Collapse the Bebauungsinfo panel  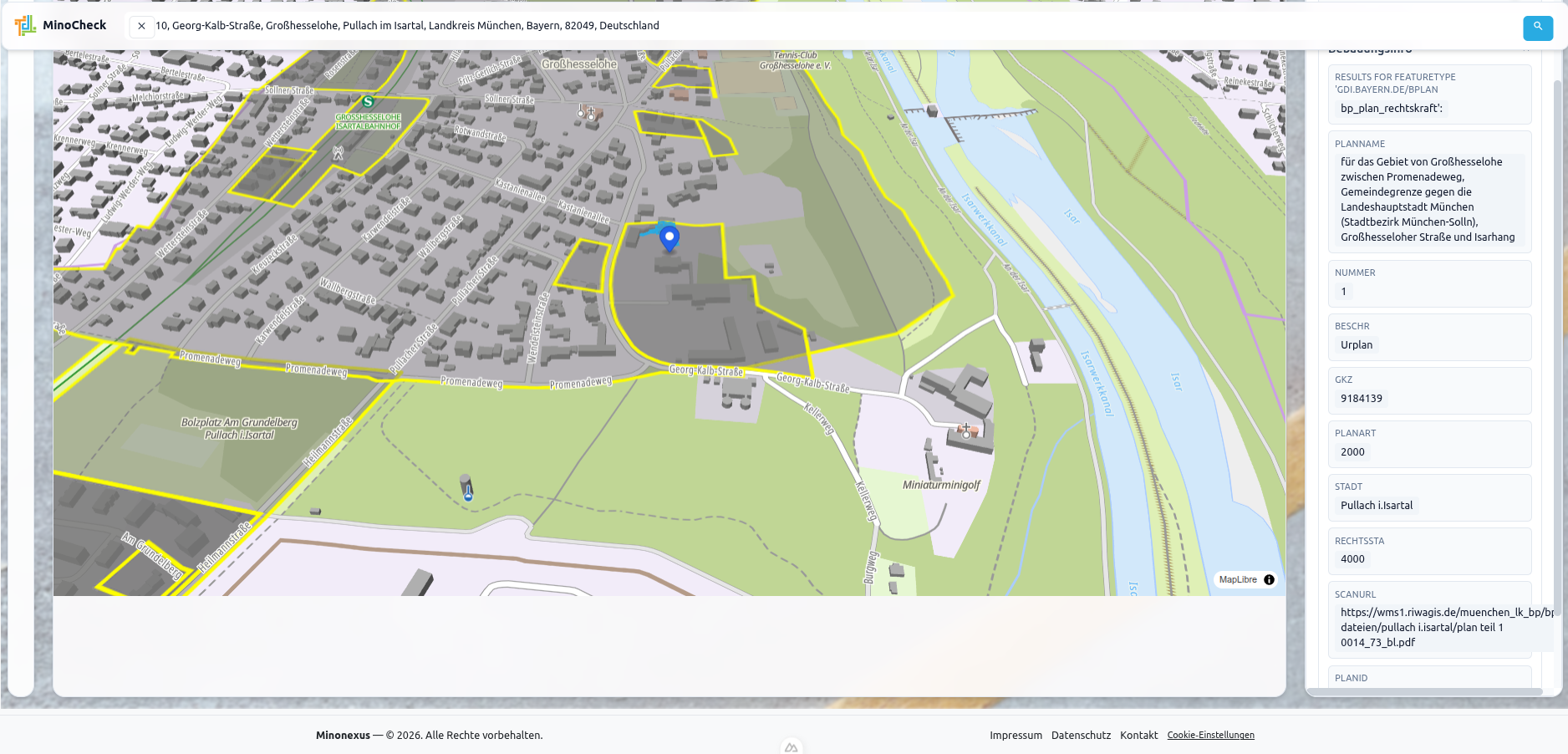pyautogui.click(x=1528, y=48)
